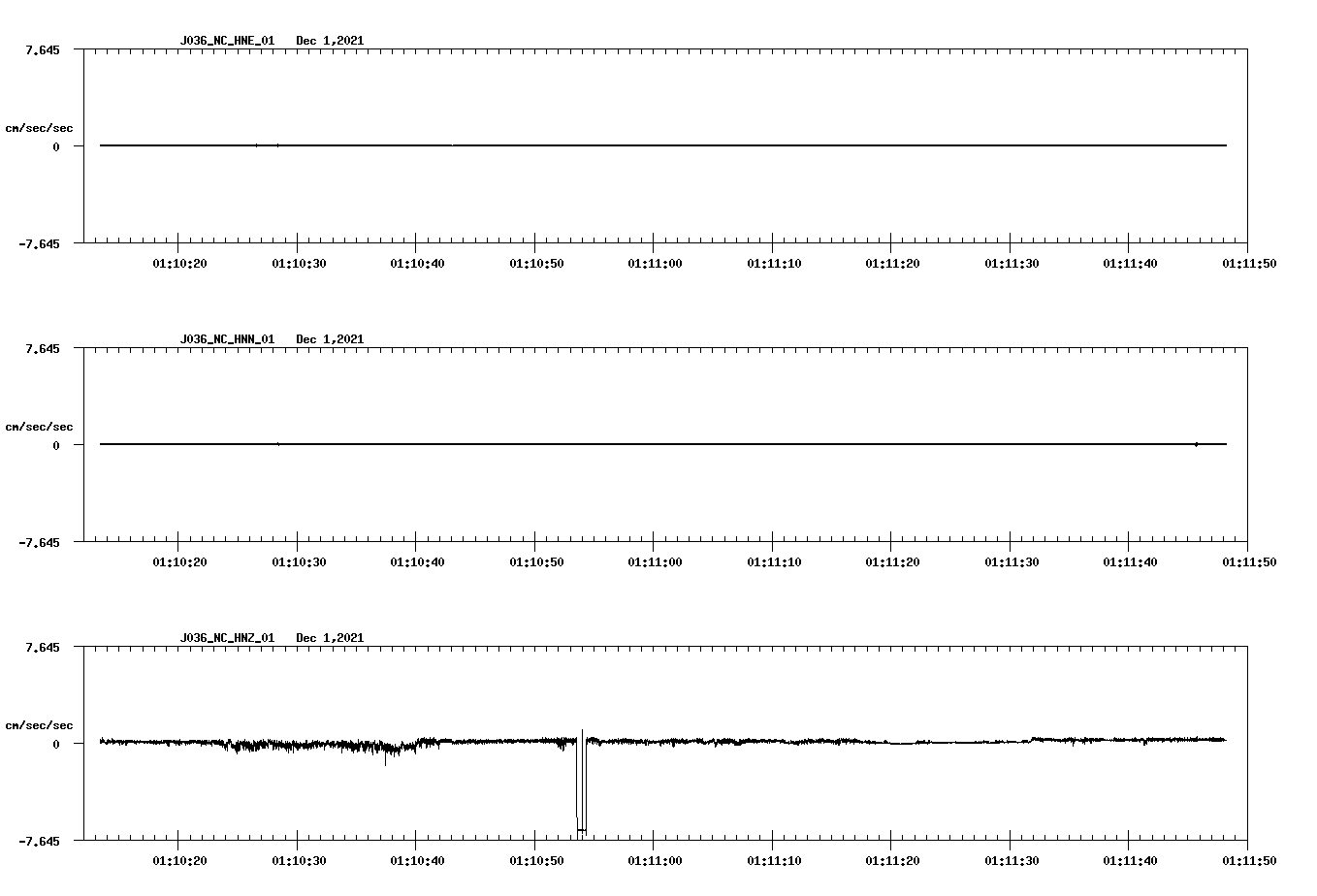Click the -7.645 lower limit on the HNZ axis
Image resolution: width=1317 pixels, height=896 pixels.
pos(39,841)
